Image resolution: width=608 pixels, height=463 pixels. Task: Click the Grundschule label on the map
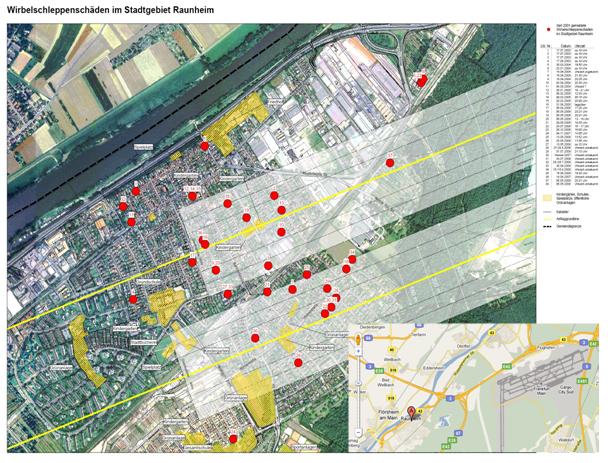point(148,283)
